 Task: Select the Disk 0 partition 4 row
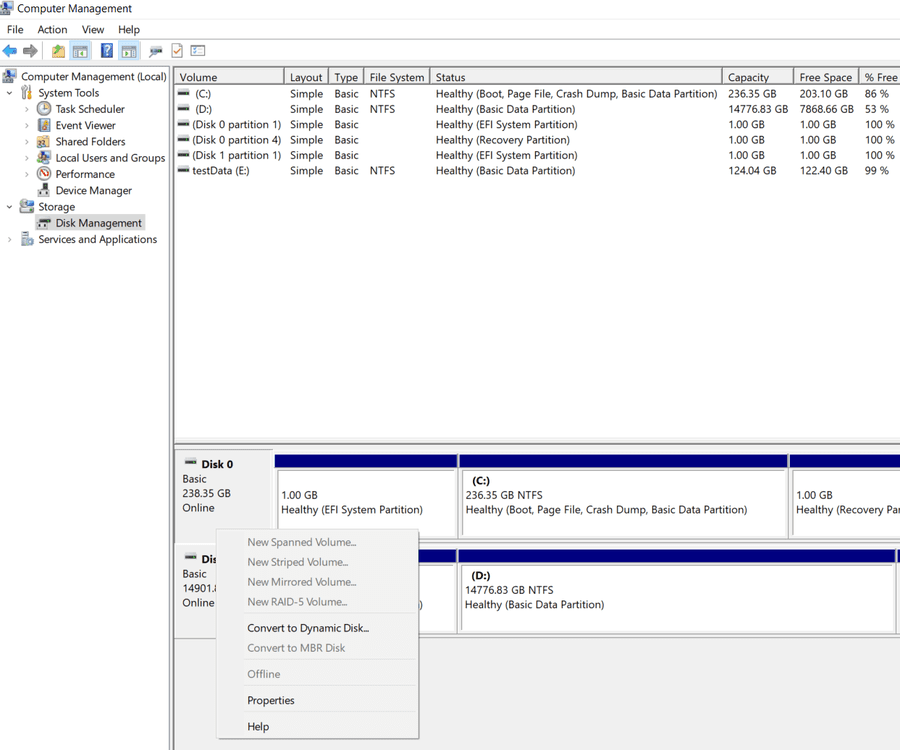[x=537, y=139]
